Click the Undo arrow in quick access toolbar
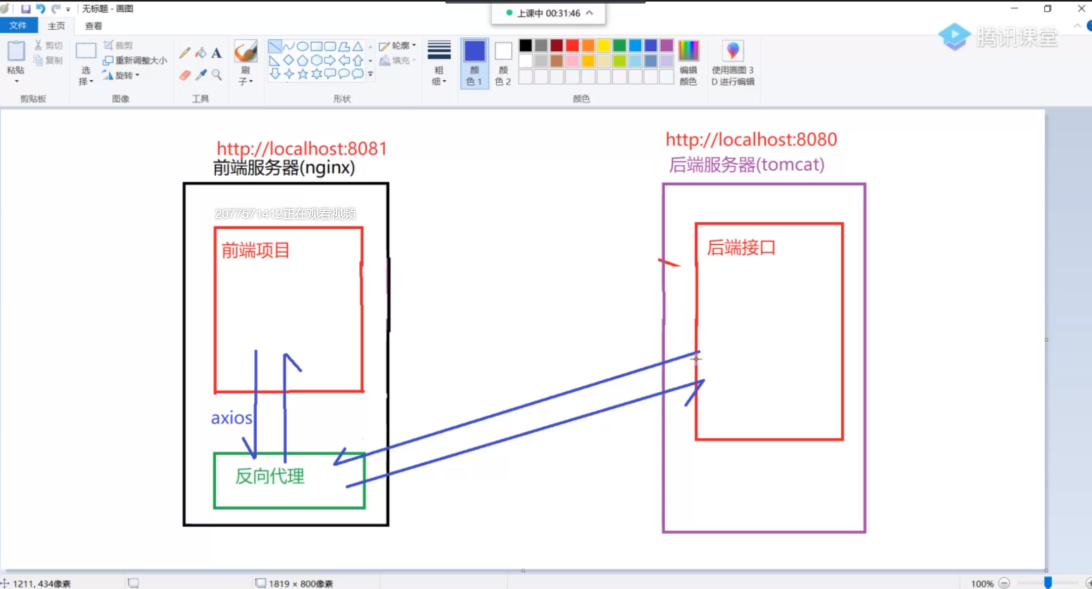The width and height of the screenshot is (1092, 589). pos(41,8)
